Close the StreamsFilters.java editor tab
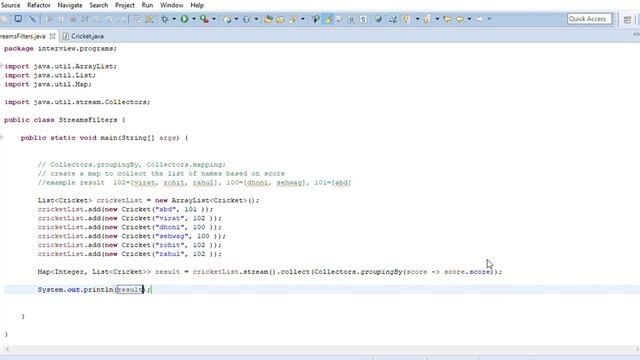Screen dimensions: 640x360 tap(53, 36)
